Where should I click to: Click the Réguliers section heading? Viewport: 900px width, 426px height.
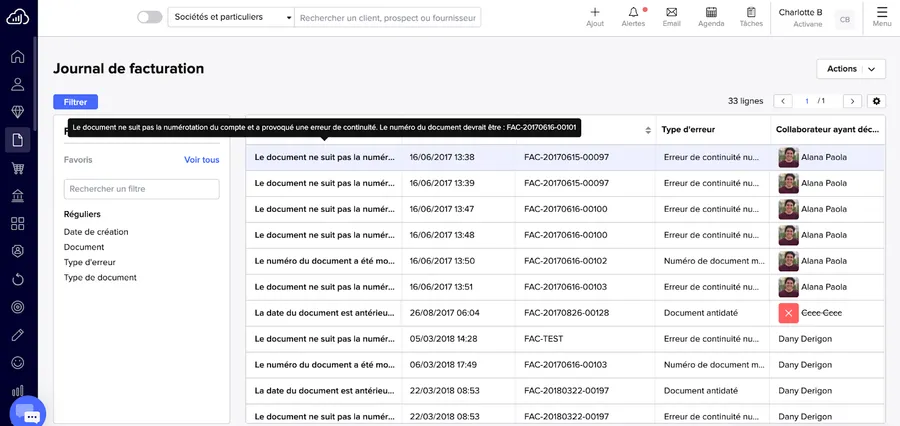[82, 214]
